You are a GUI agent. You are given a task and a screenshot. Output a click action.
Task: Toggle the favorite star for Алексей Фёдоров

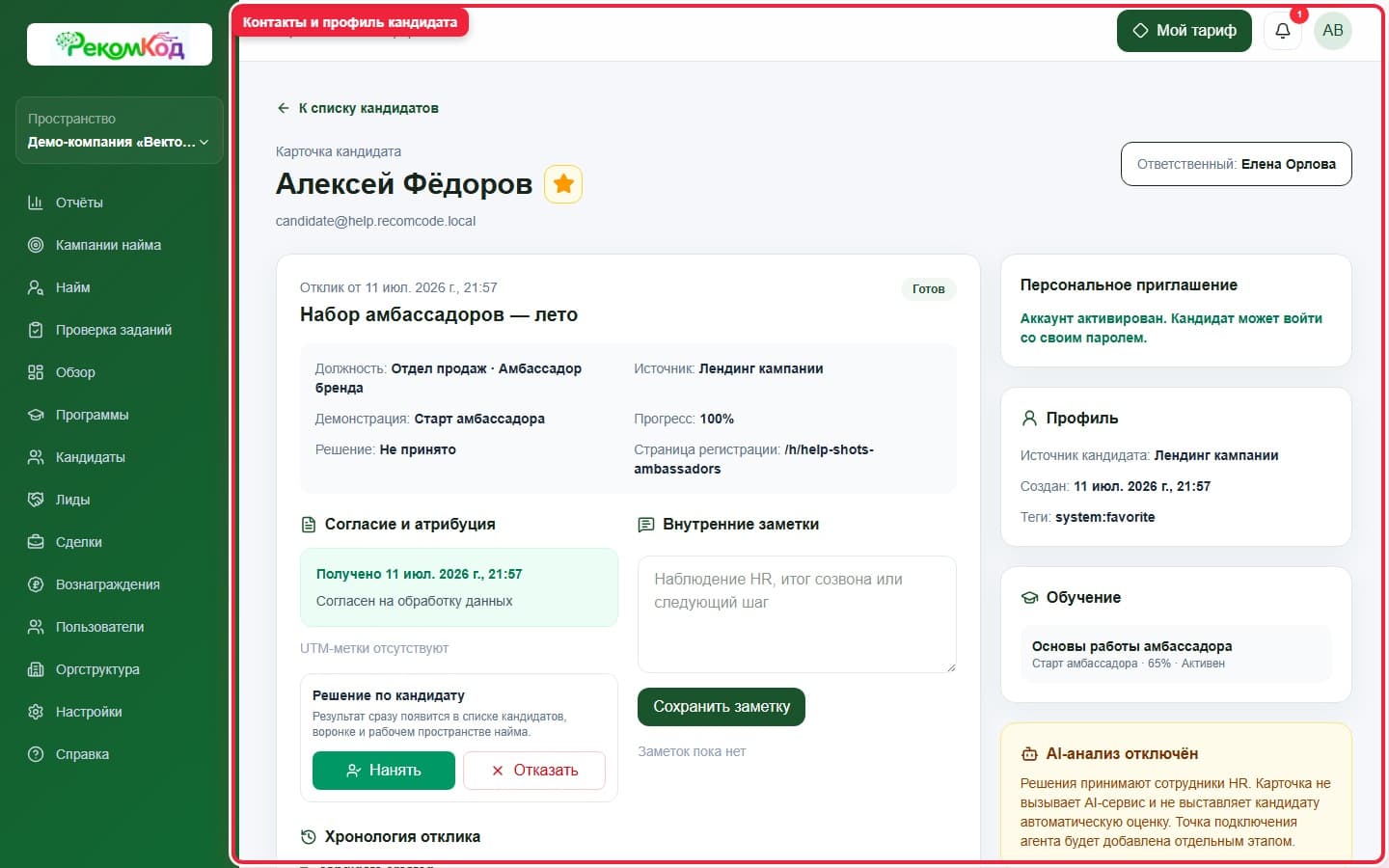(563, 184)
